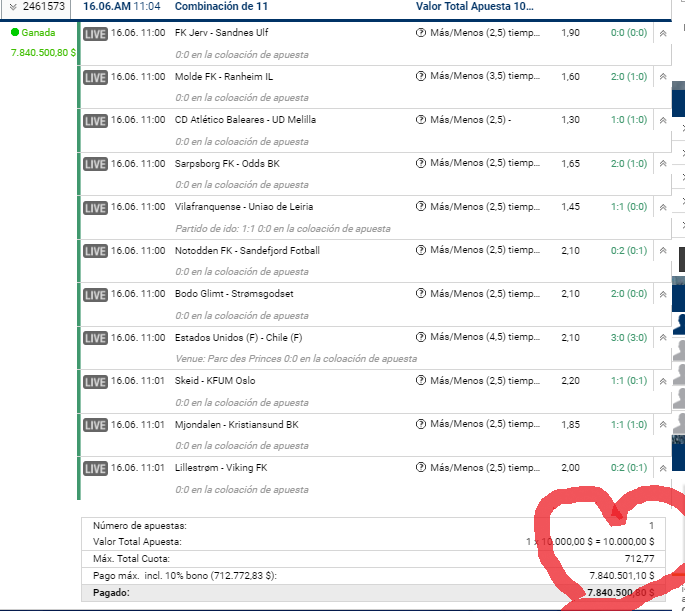
Task: Open help icon for Skeid market
Action: pyautogui.click(x=421, y=380)
